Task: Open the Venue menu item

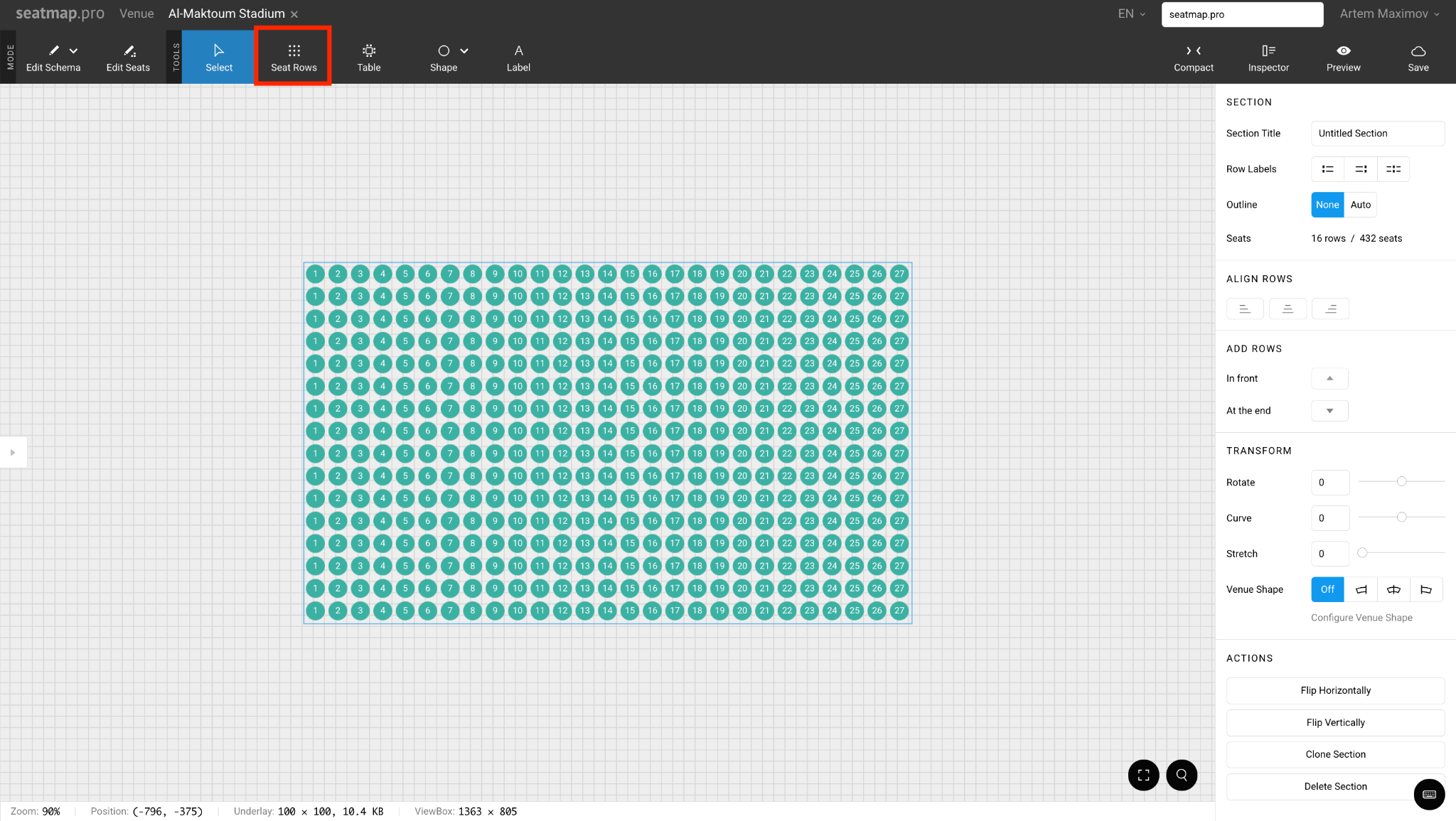Action: [x=136, y=14]
